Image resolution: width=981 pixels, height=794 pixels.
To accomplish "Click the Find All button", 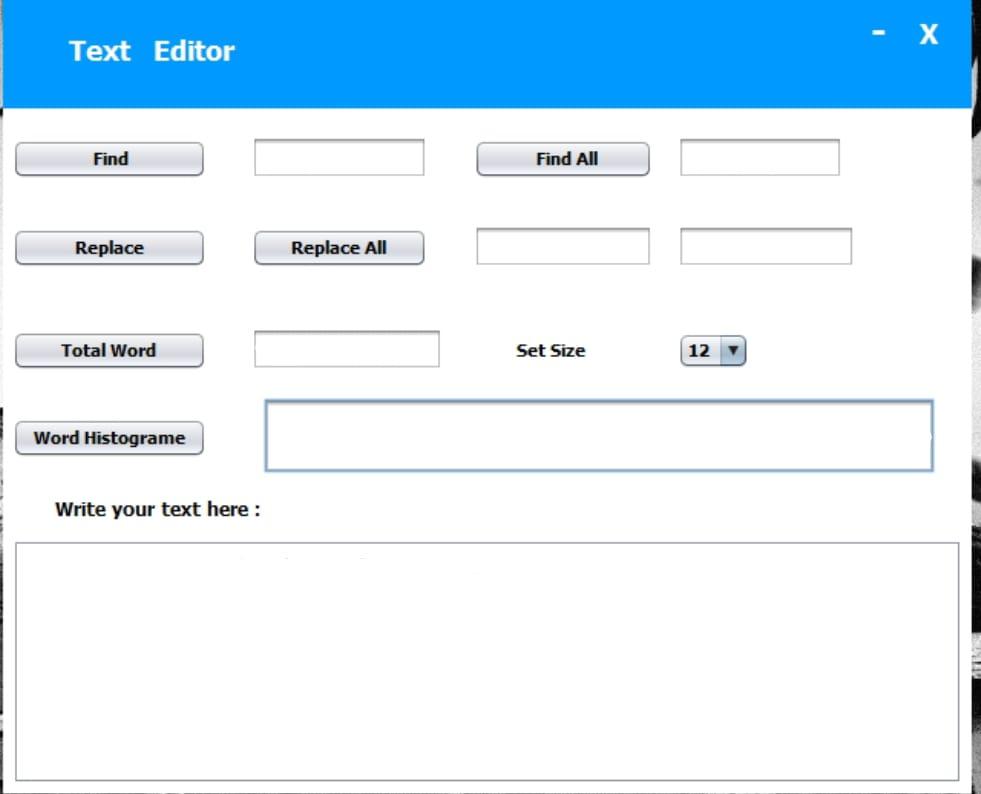I will click(562, 158).
